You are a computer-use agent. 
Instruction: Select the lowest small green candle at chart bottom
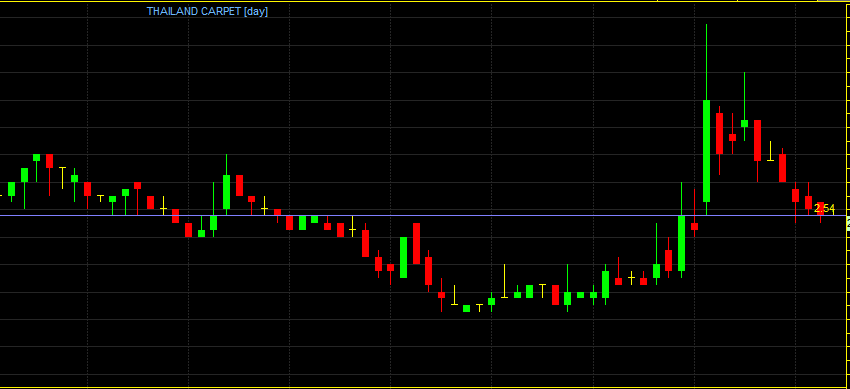click(x=467, y=309)
